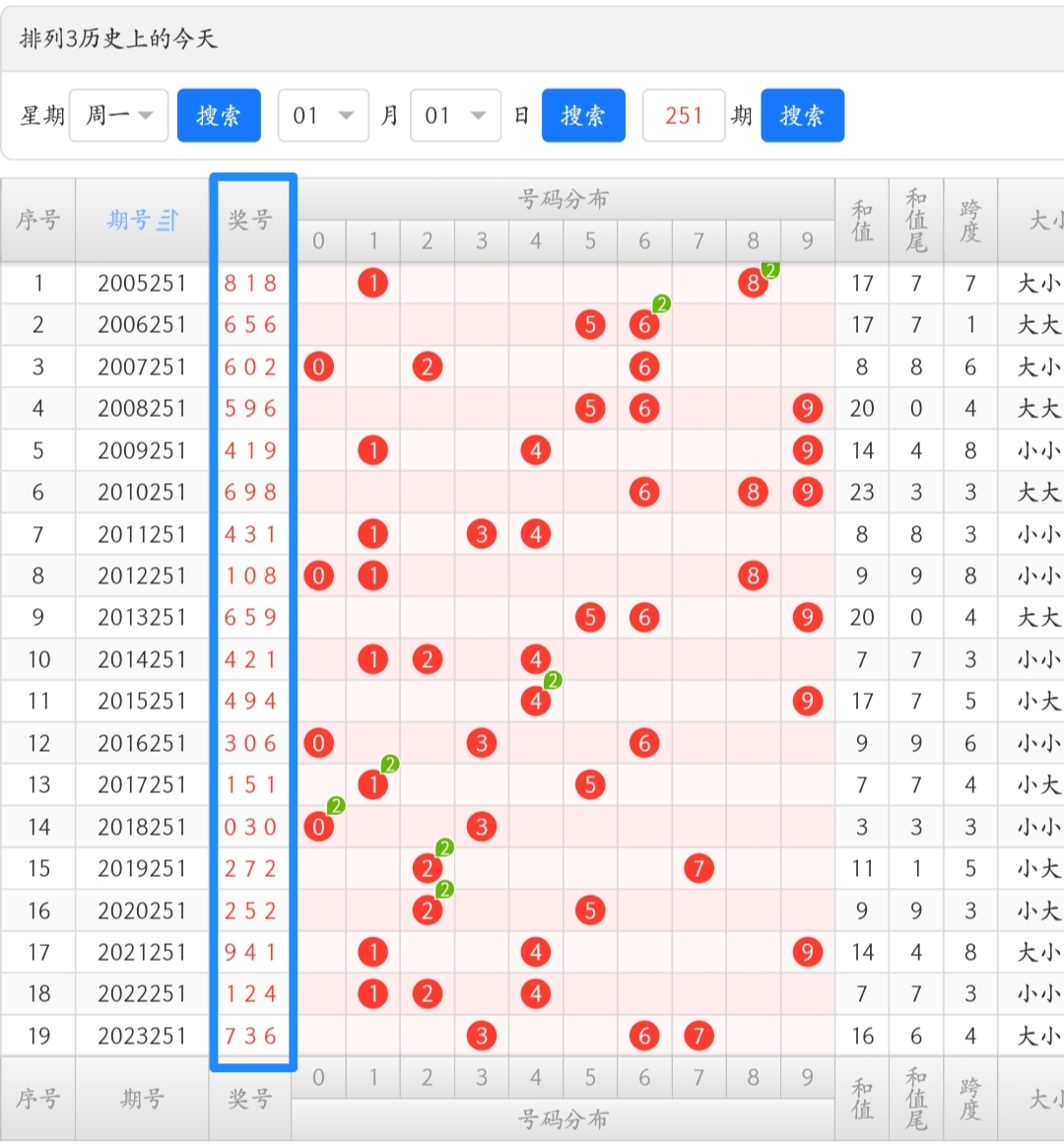Click the 251 issue number input field
This screenshot has height=1146, width=1064.
[x=684, y=115]
